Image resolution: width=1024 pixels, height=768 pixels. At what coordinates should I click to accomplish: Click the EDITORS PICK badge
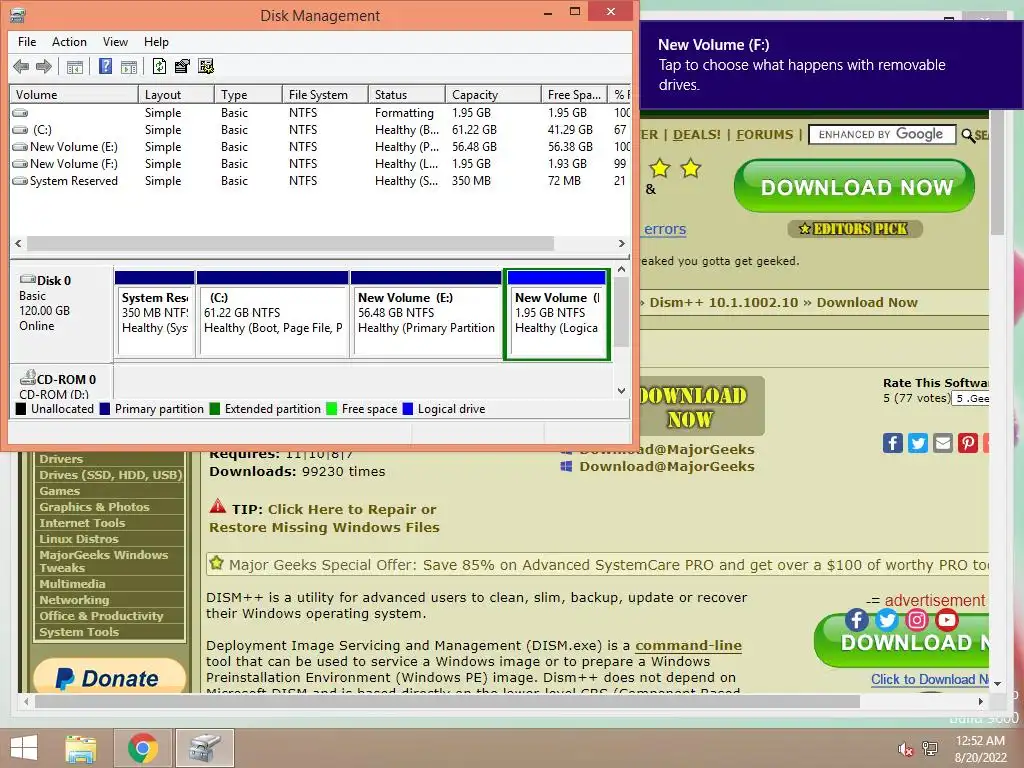(x=855, y=229)
